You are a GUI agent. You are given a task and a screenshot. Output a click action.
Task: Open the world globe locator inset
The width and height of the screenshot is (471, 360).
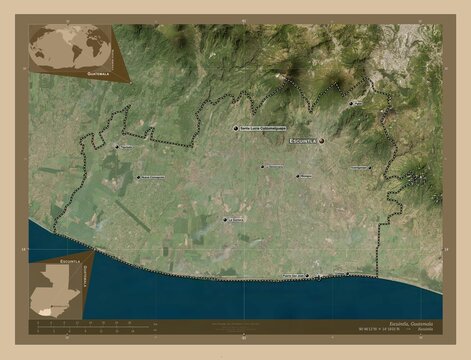70,48
